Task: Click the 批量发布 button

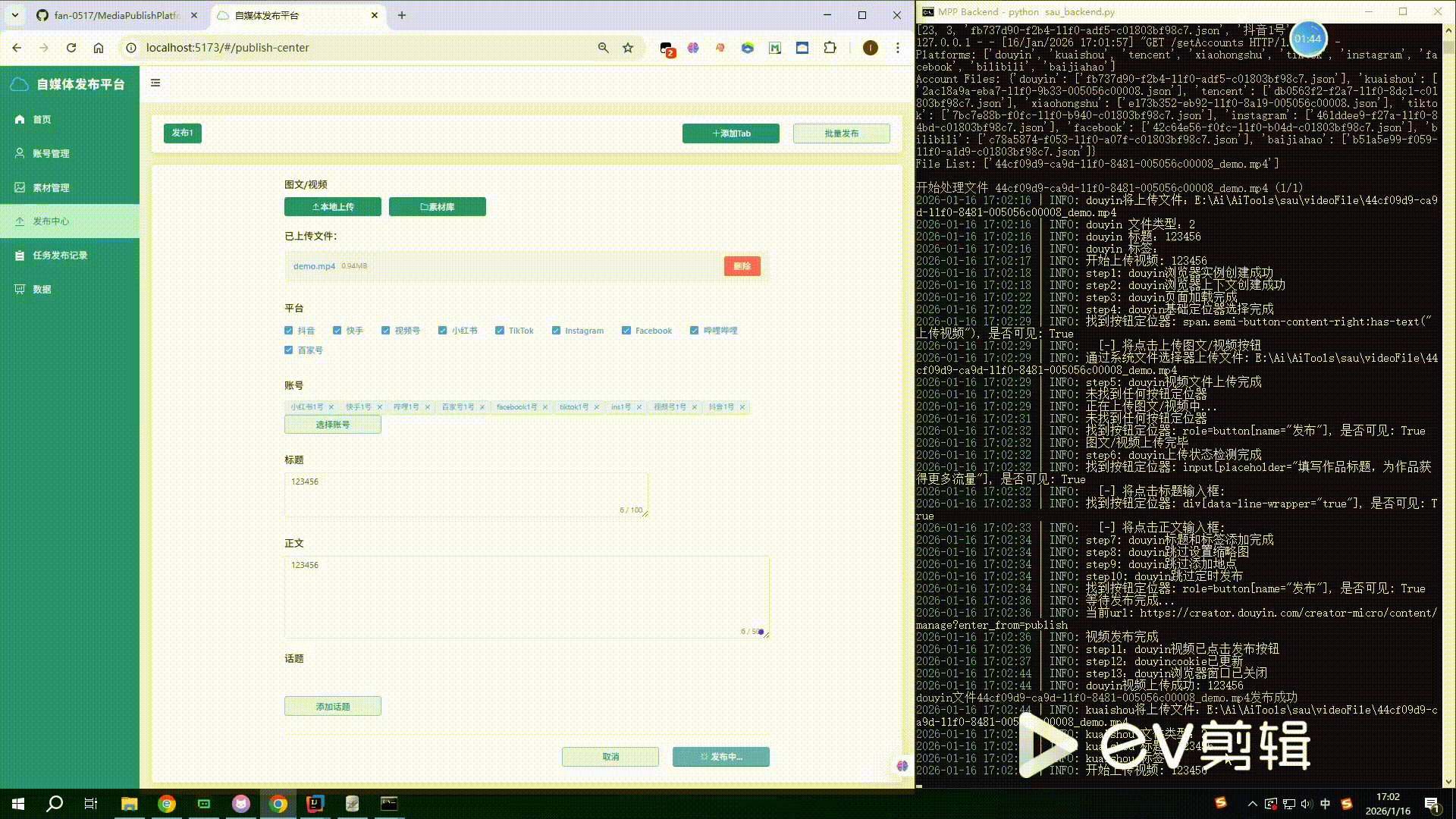Action: click(x=841, y=133)
